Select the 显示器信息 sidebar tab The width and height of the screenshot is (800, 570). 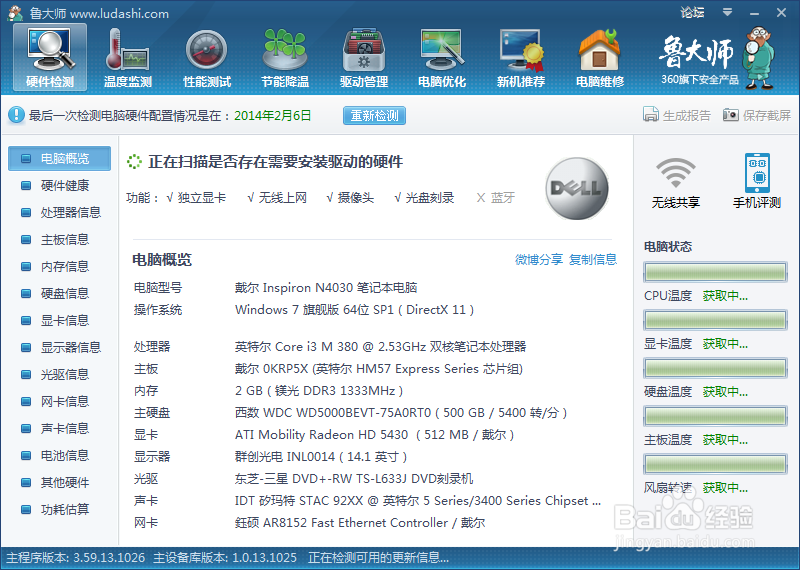click(x=60, y=348)
